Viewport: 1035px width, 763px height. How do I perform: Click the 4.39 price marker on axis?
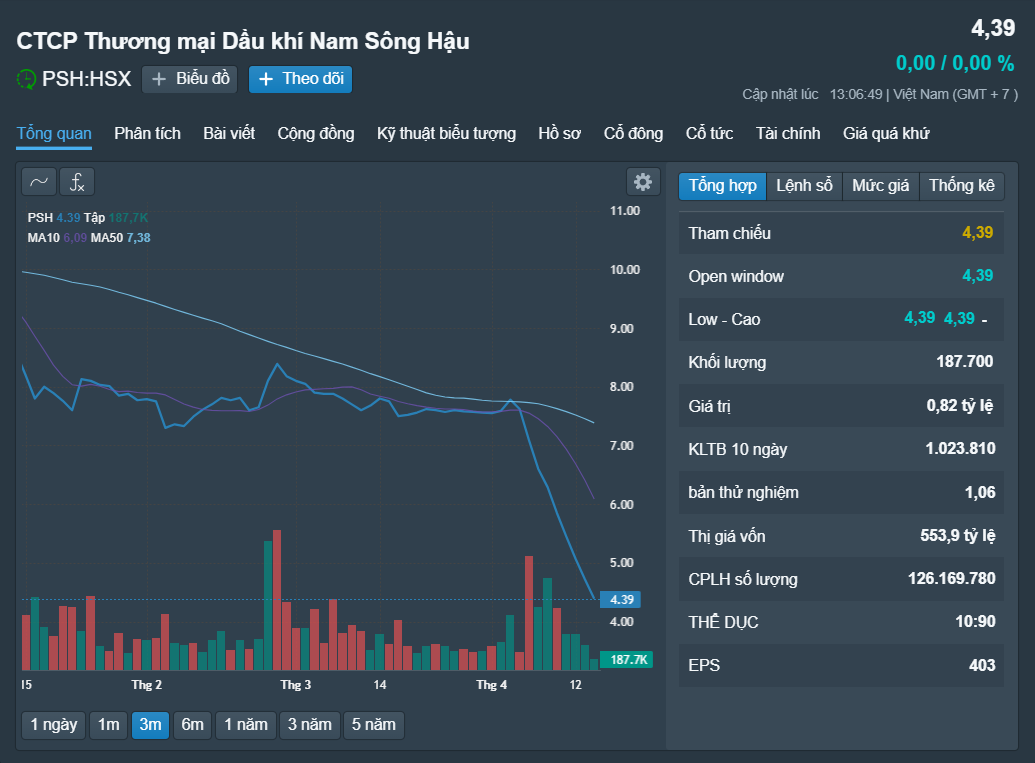coord(620,599)
